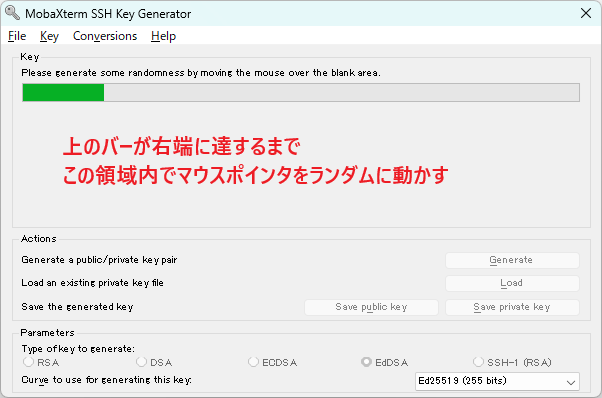The height and width of the screenshot is (398, 602).
Task: Click Save private key button
Action: click(512, 307)
